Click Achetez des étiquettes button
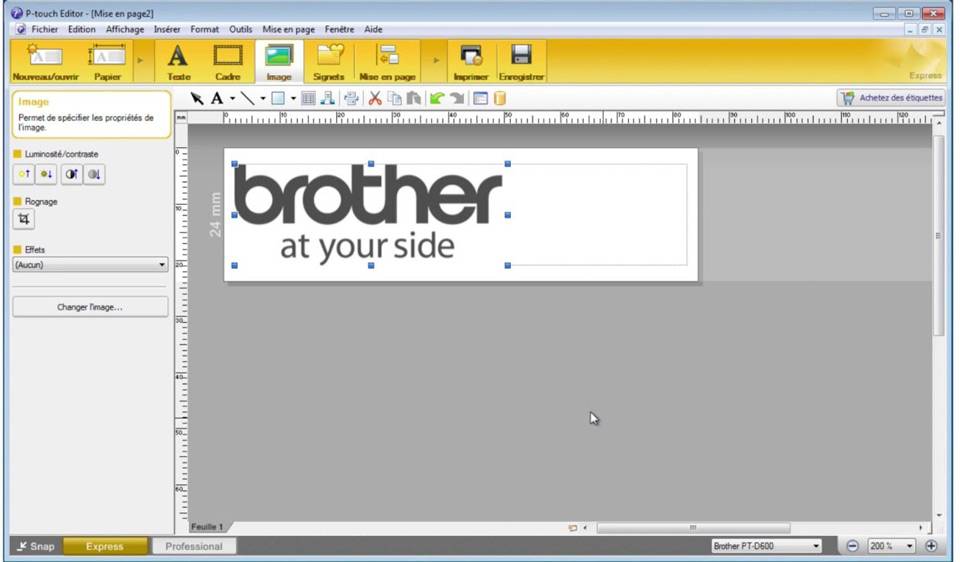This screenshot has width=960, height=562. pos(891,98)
